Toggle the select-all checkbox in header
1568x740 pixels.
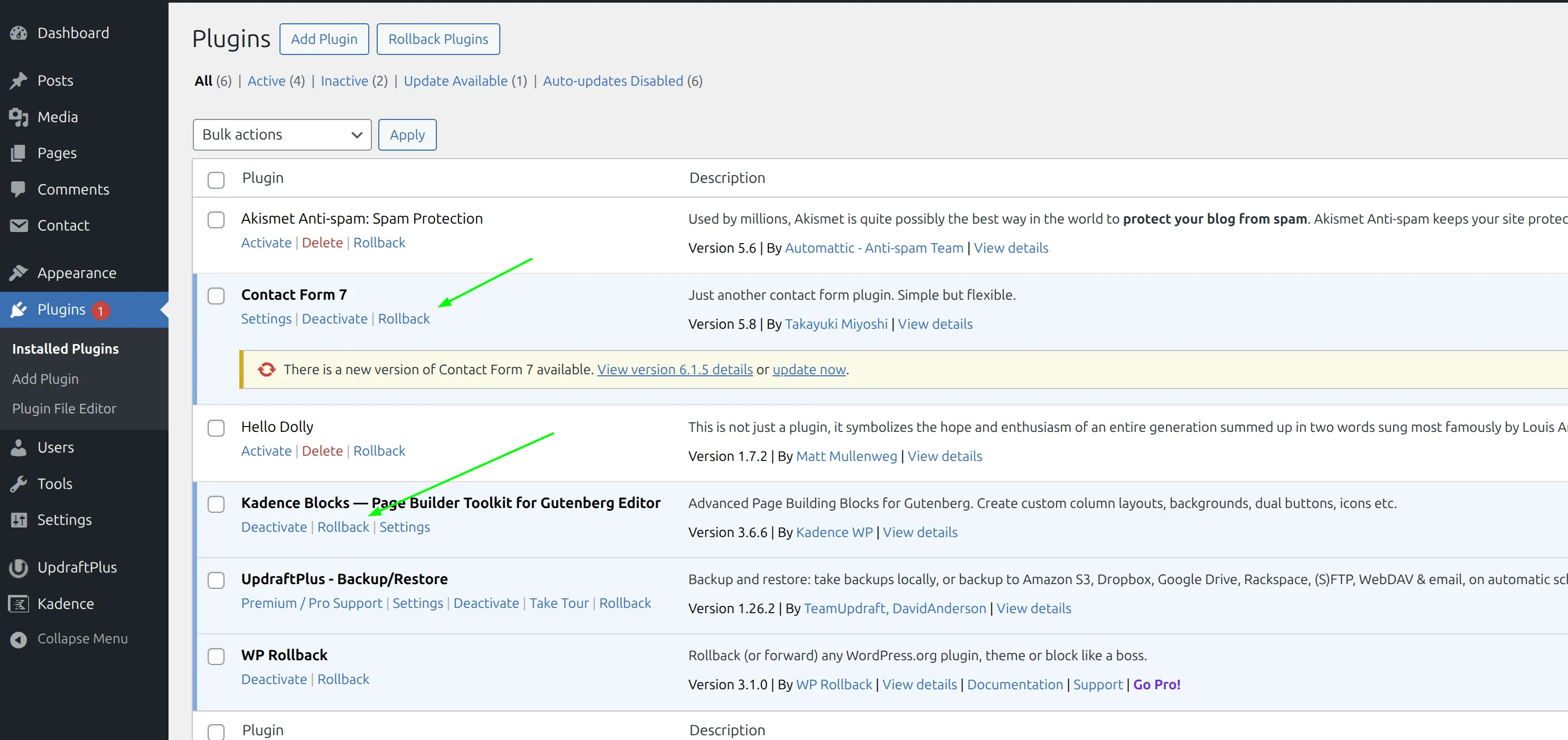[216, 180]
